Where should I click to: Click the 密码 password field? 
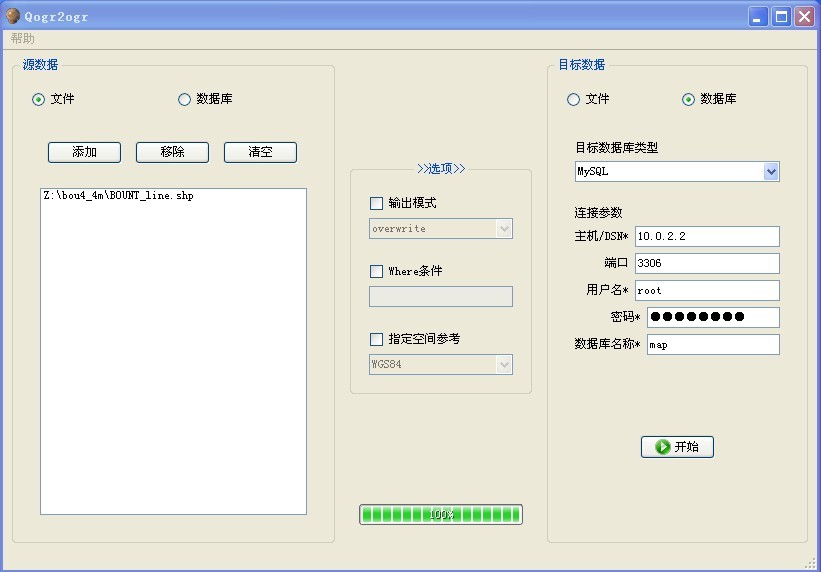pyautogui.click(x=713, y=317)
